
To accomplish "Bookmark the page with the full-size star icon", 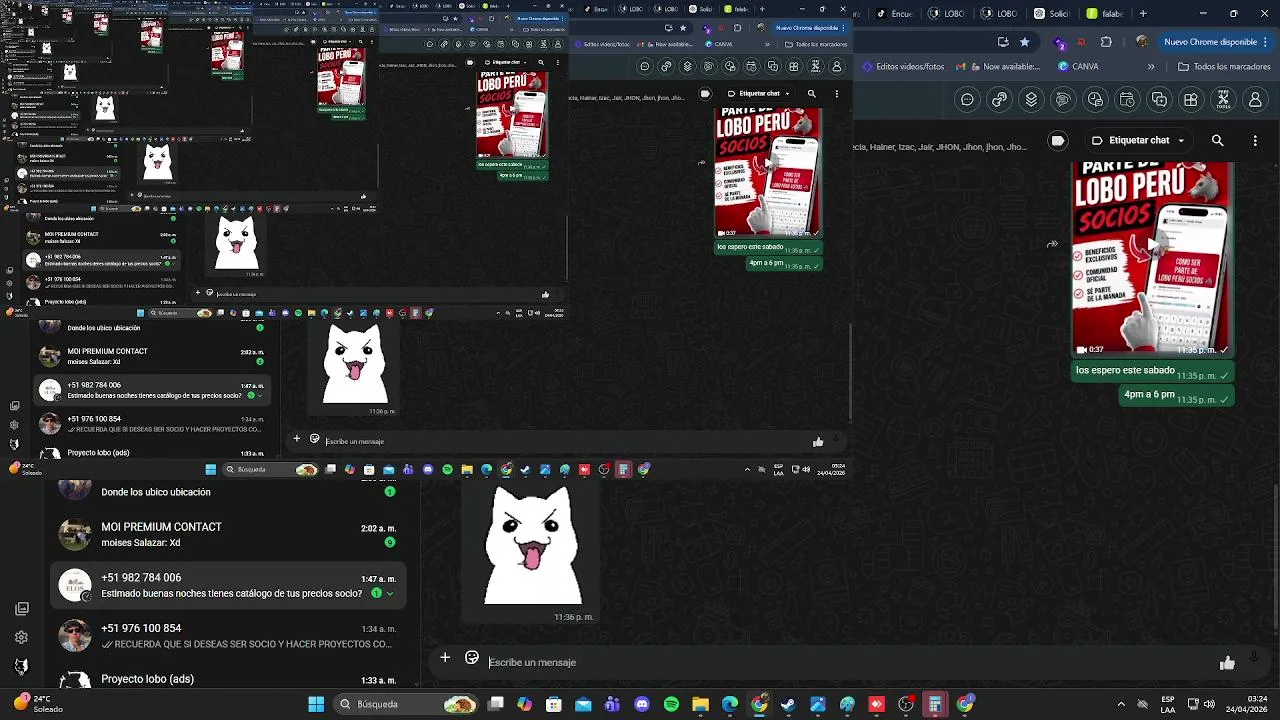I will tap(1024, 42).
